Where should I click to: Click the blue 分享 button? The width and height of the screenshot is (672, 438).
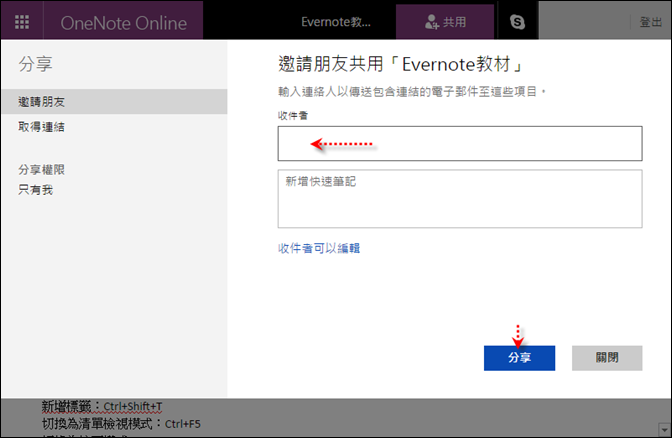coord(519,358)
